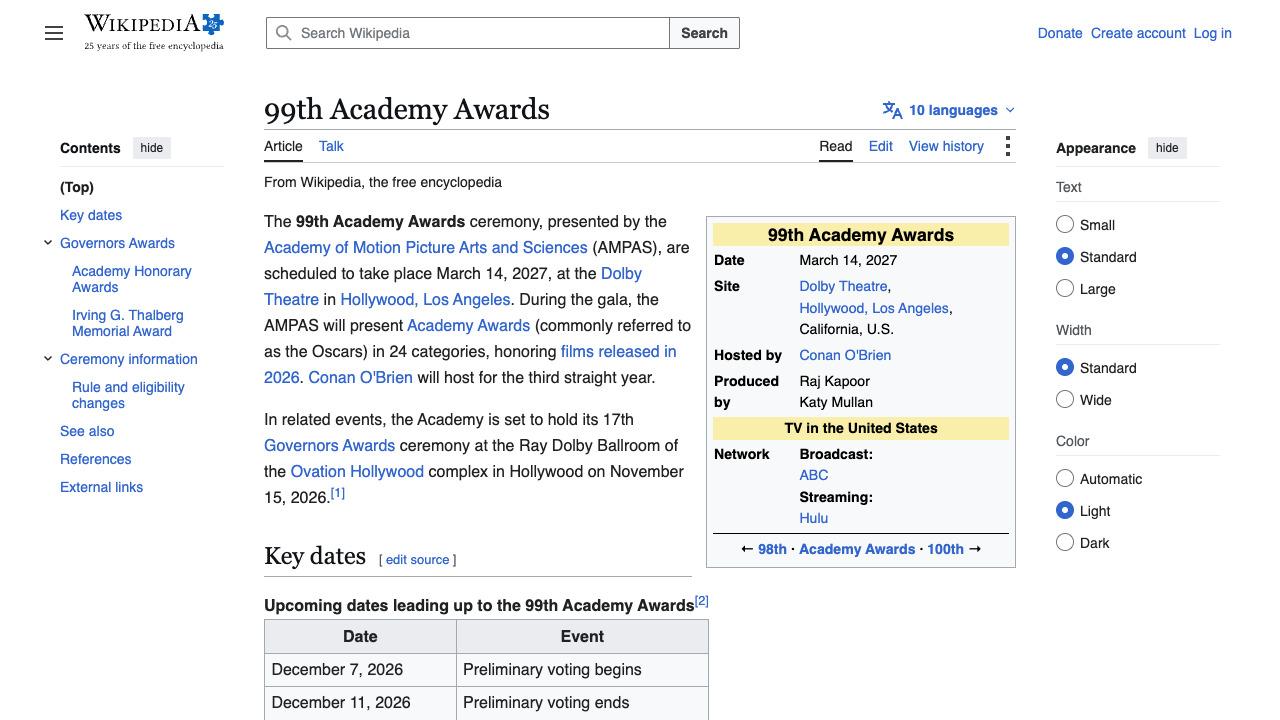Jump to Ceremony information in contents
Image resolution: width=1280 pixels, height=720 pixels.
pos(129,359)
